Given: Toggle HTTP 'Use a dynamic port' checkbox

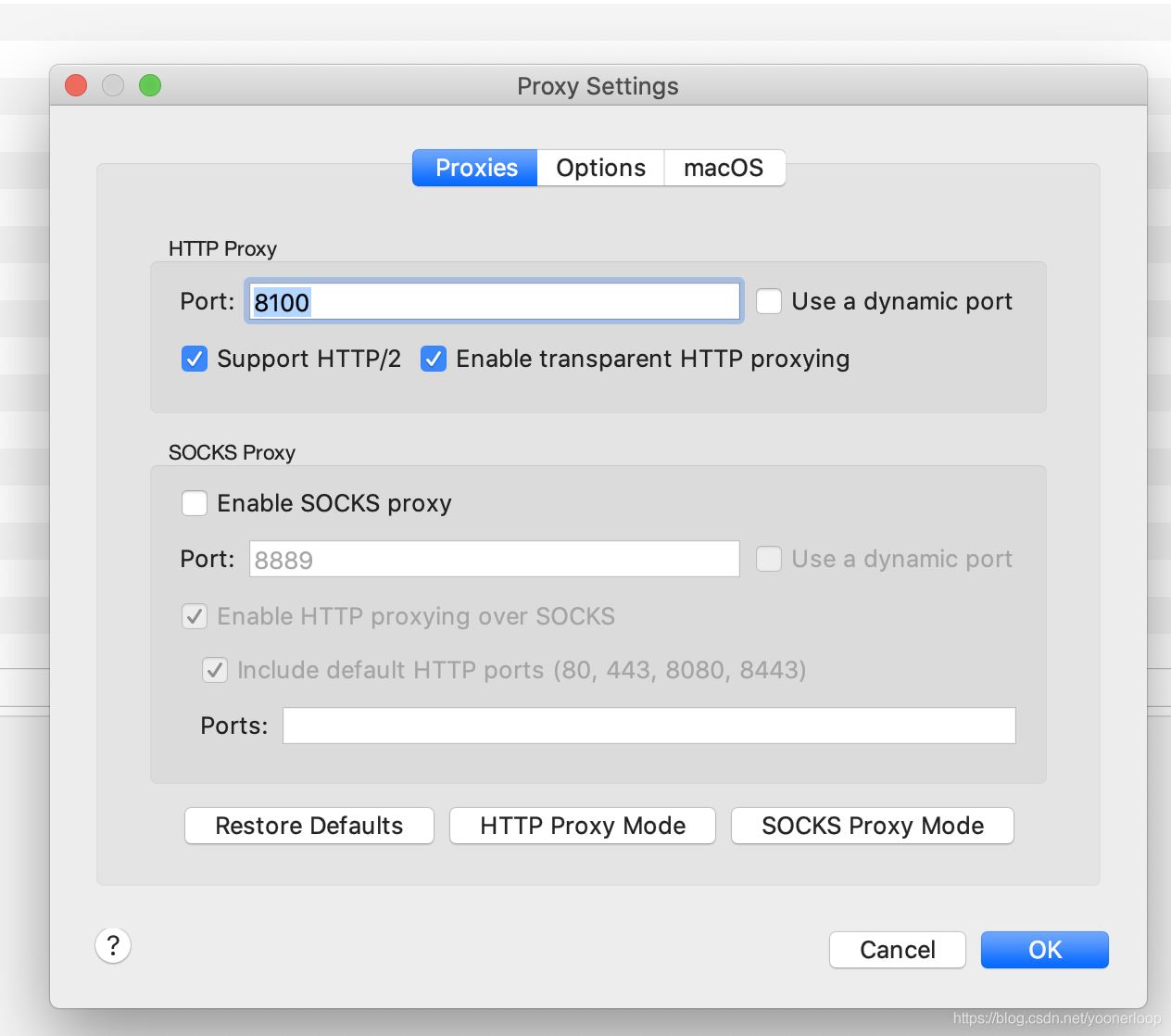Looking at the screenshot, I should (769, 301).
